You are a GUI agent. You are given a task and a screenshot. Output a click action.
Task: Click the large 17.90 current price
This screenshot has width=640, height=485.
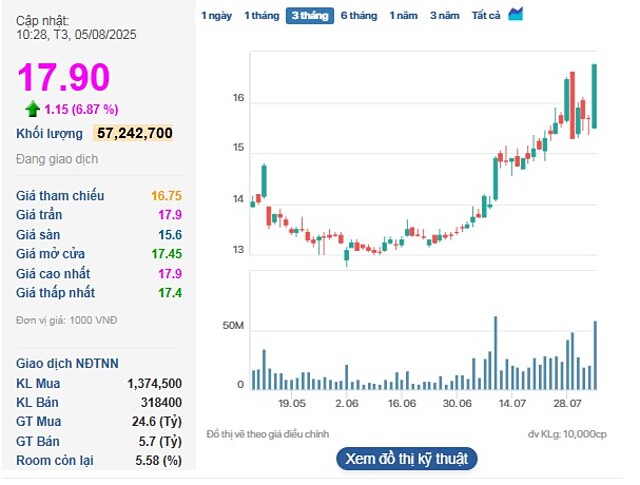[x=63, y=78]
